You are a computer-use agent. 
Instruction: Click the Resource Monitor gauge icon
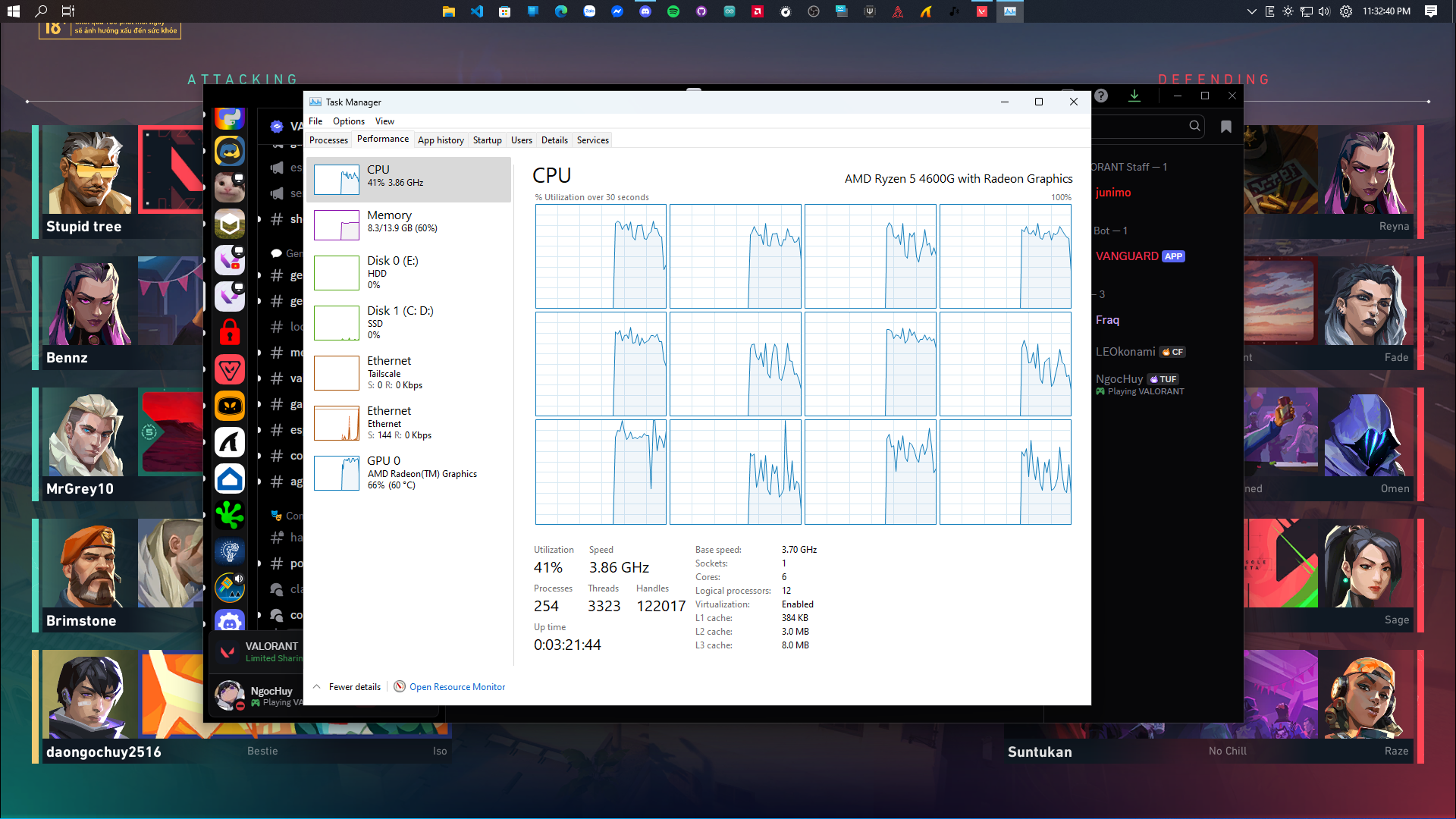coord(400,686)
